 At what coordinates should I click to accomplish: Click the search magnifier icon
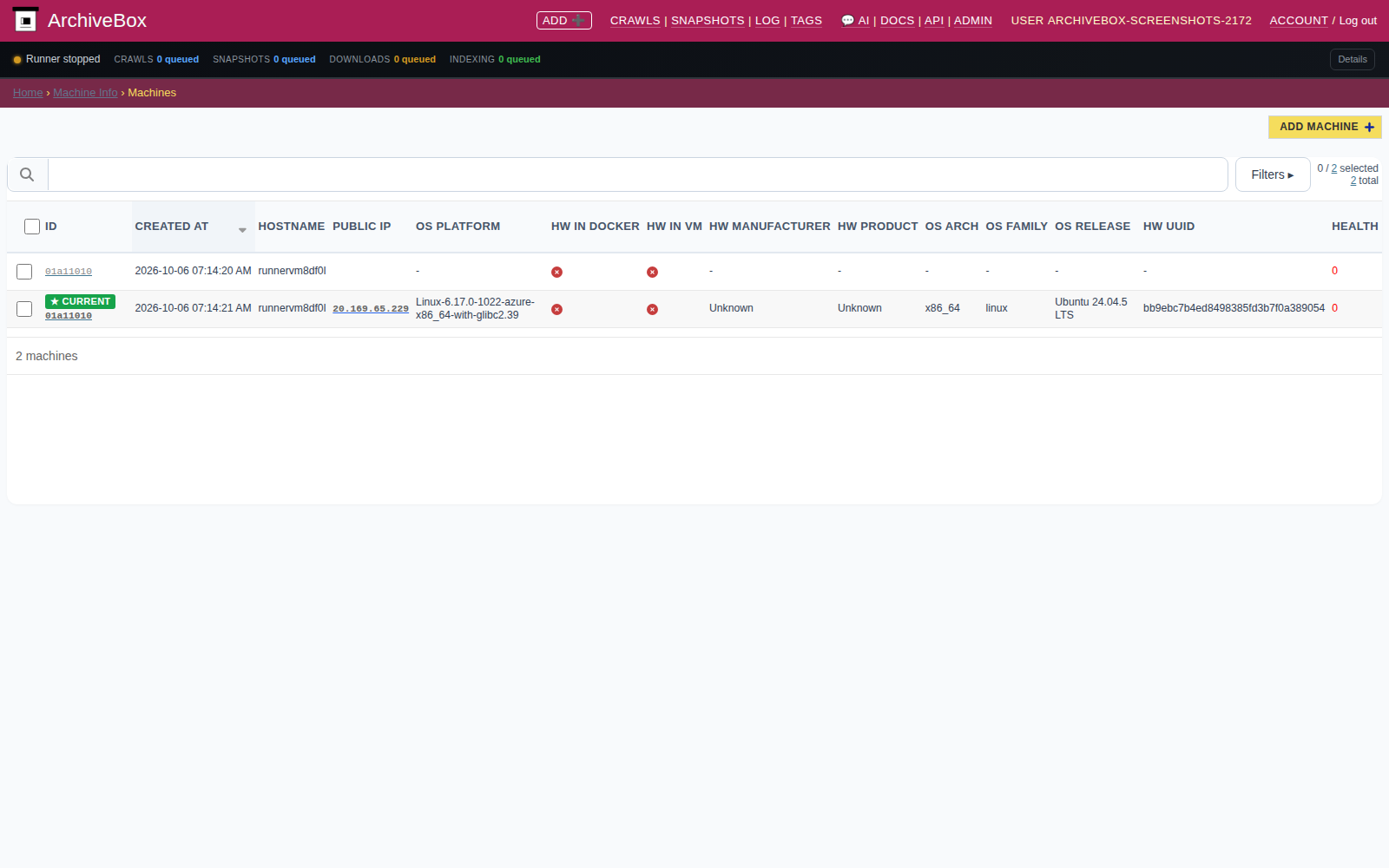point(27,174)
